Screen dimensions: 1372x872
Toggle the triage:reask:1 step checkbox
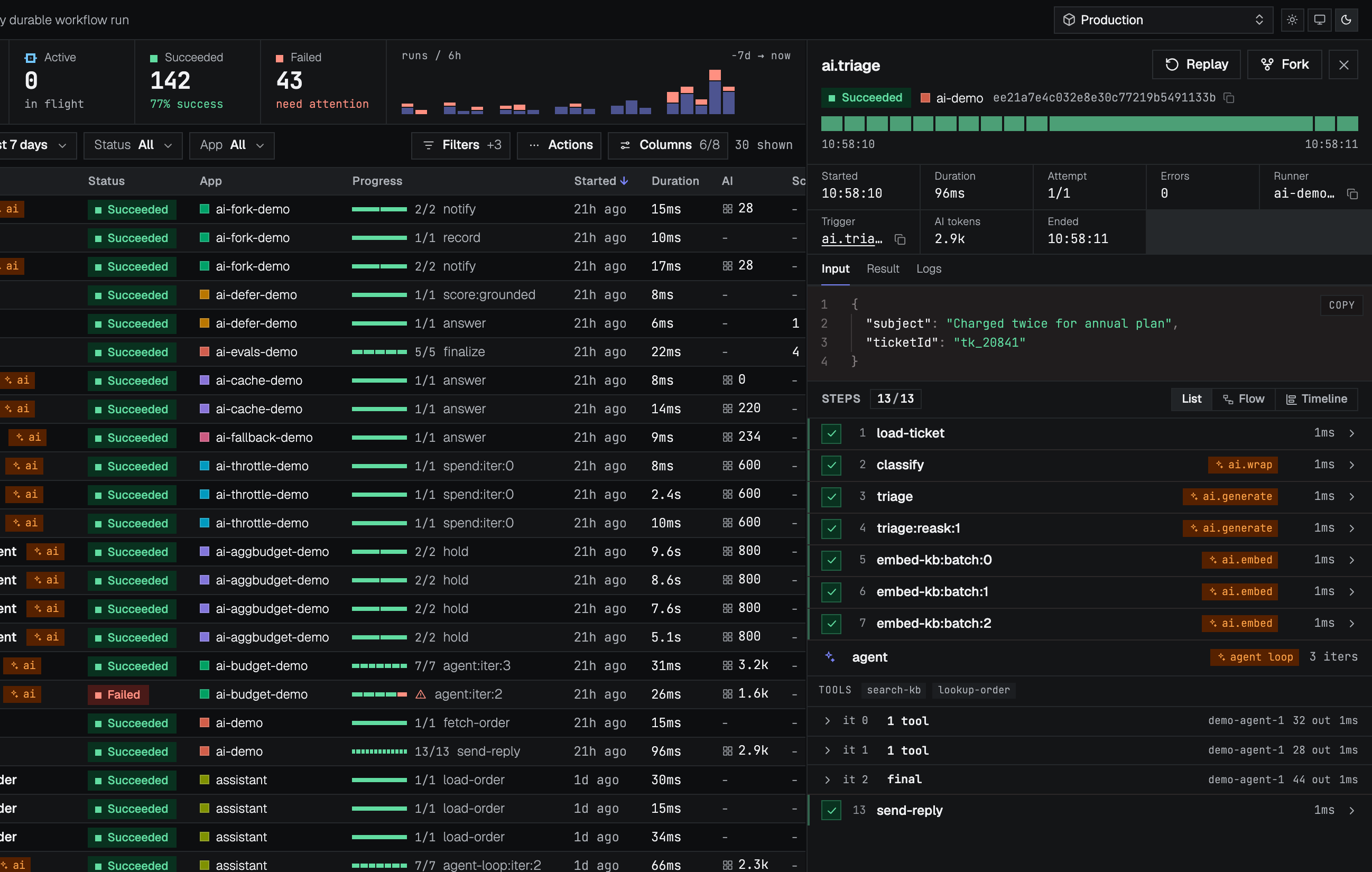coord(831,528)
